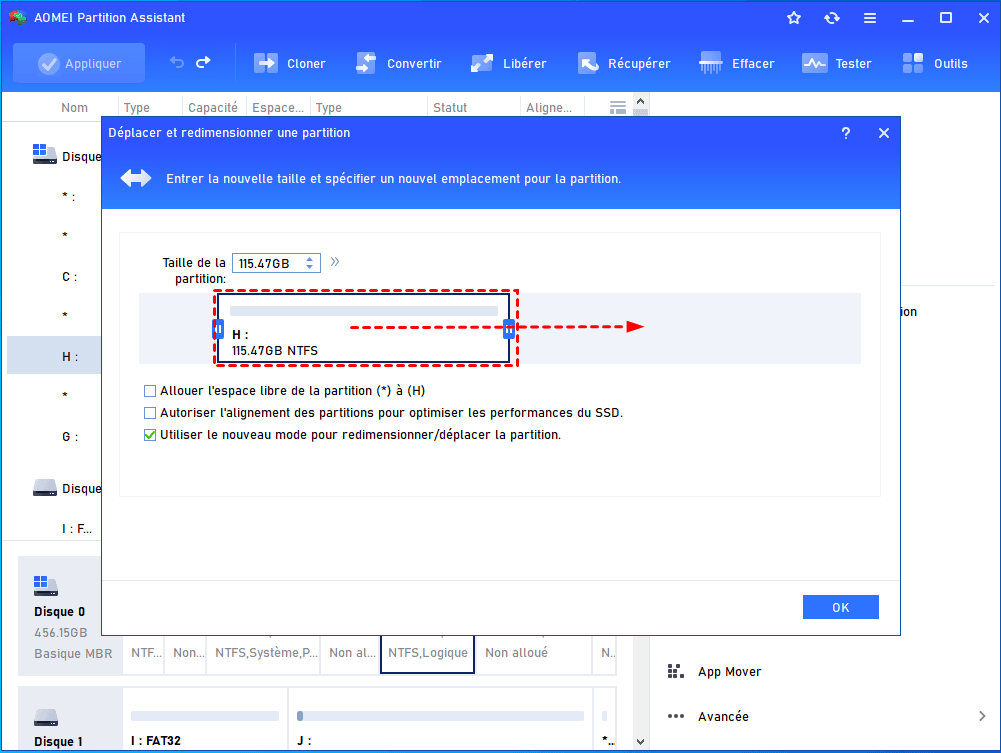The image size is (1001, 753).
Task: Click the left resize handle of partition H
Action: click(x=218, y=329)
